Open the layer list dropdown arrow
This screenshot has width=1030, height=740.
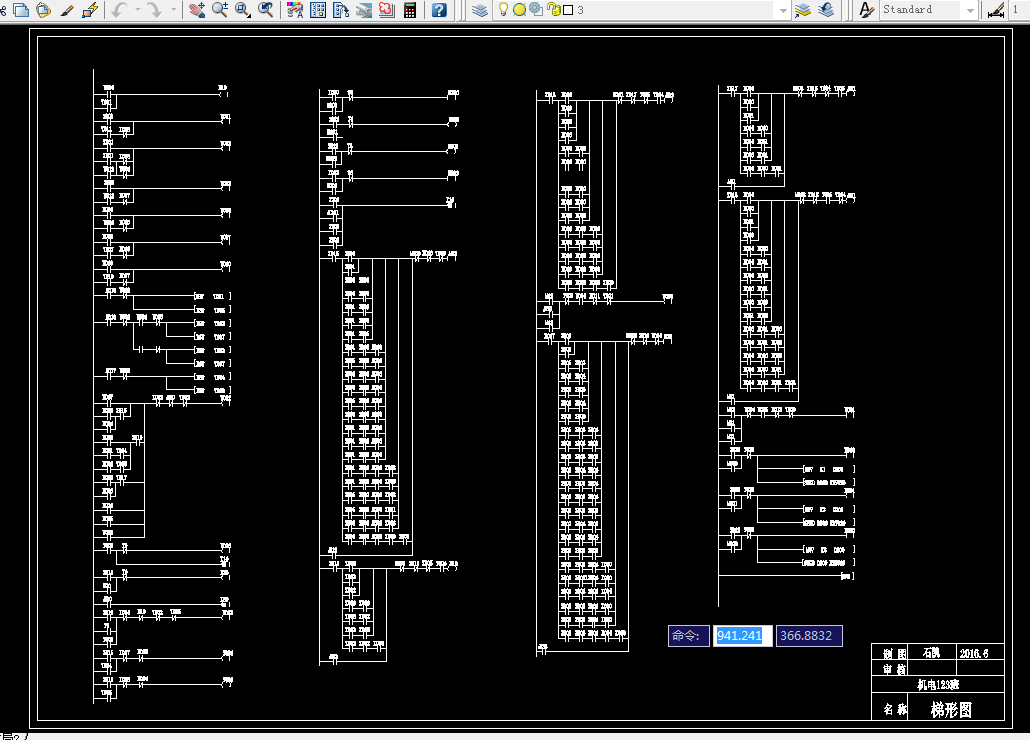[x=782, y=11]
